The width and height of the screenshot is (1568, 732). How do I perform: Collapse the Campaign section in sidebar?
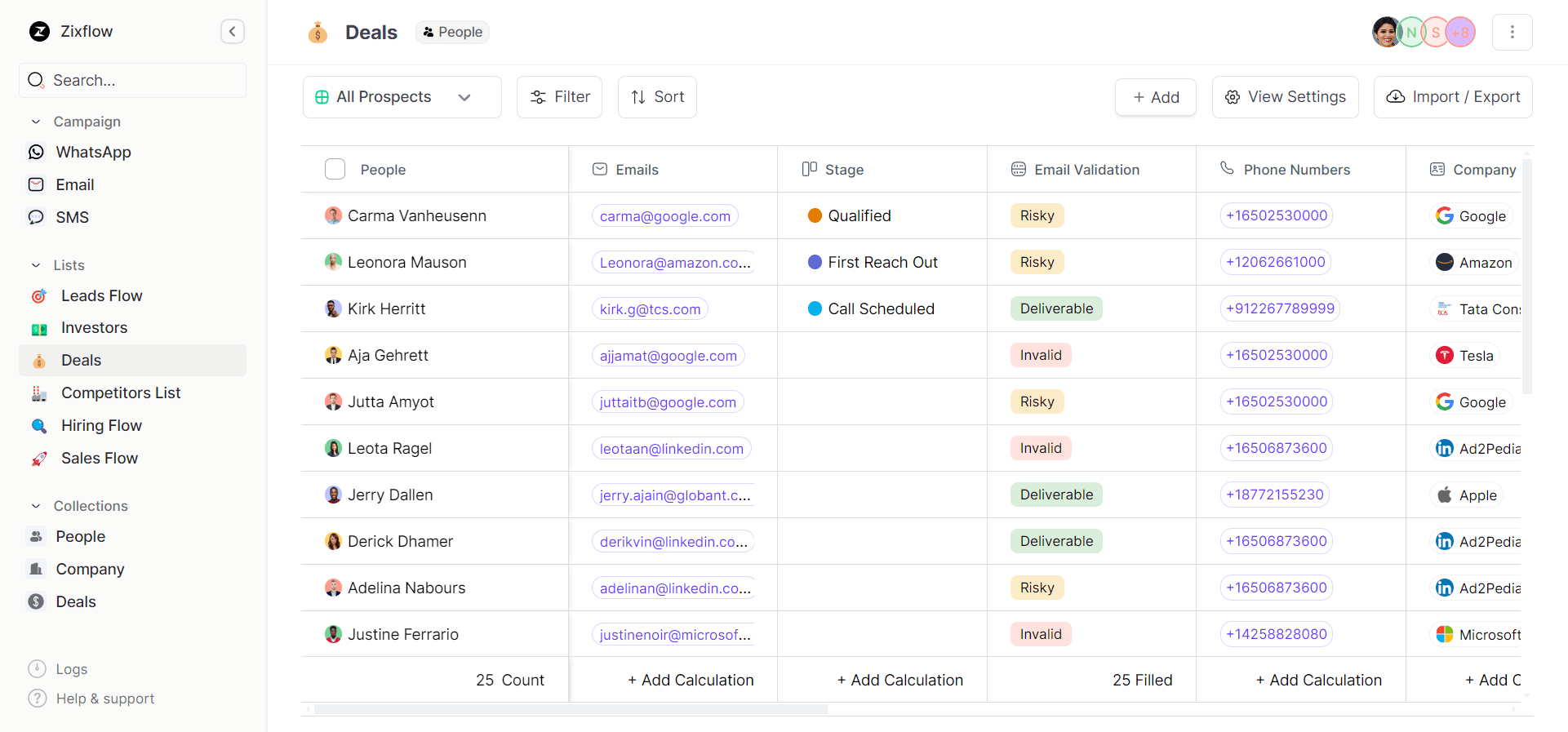36,122
